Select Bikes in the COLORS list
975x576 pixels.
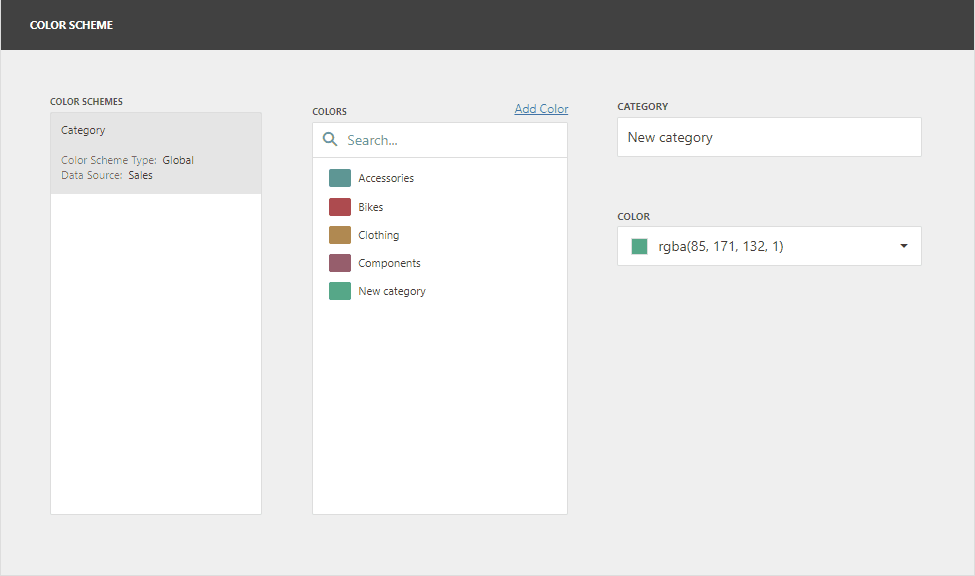pos(370,206)
